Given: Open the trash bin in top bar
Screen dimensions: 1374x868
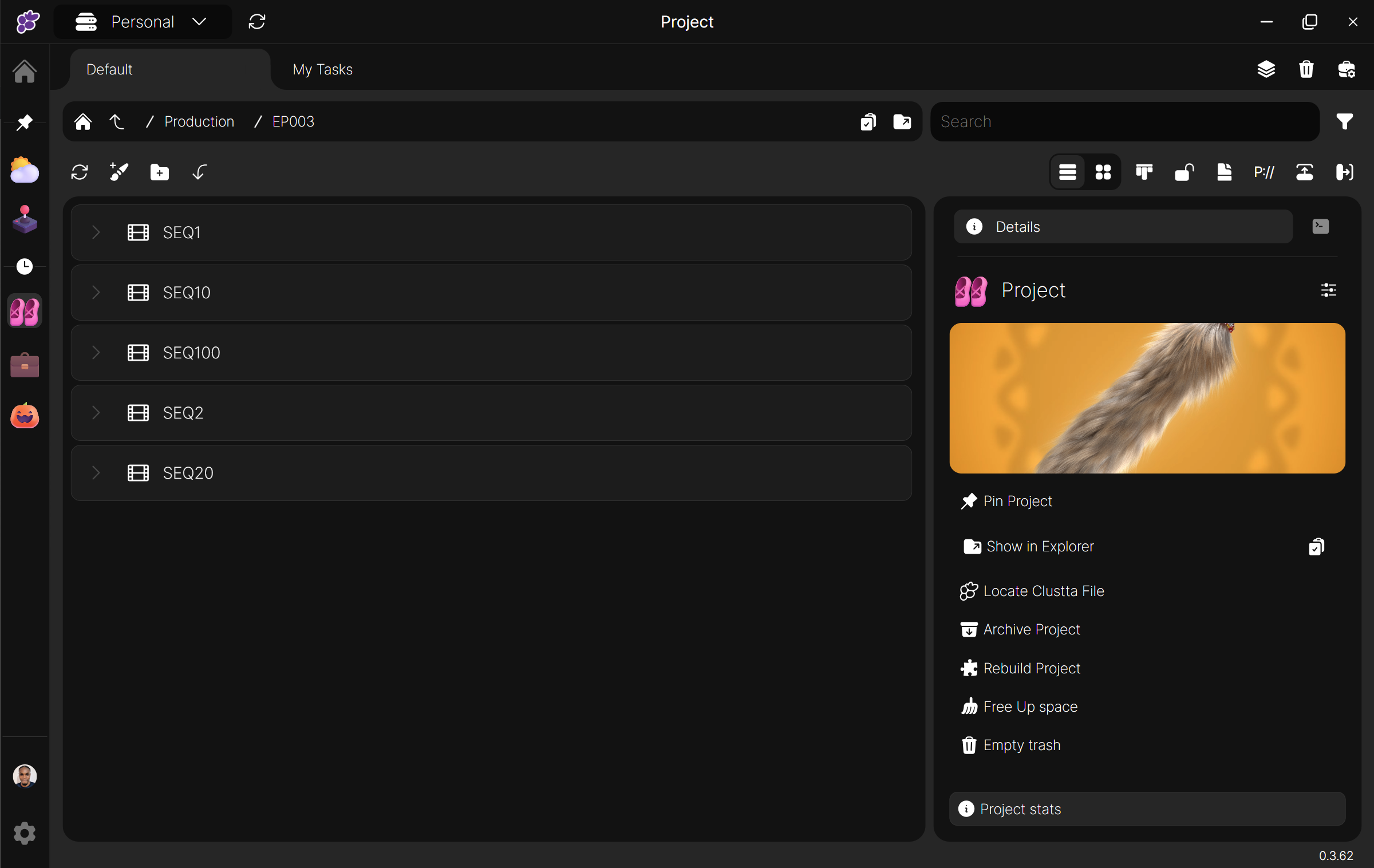Looking at the screenshot, I should click(1306, 69).
